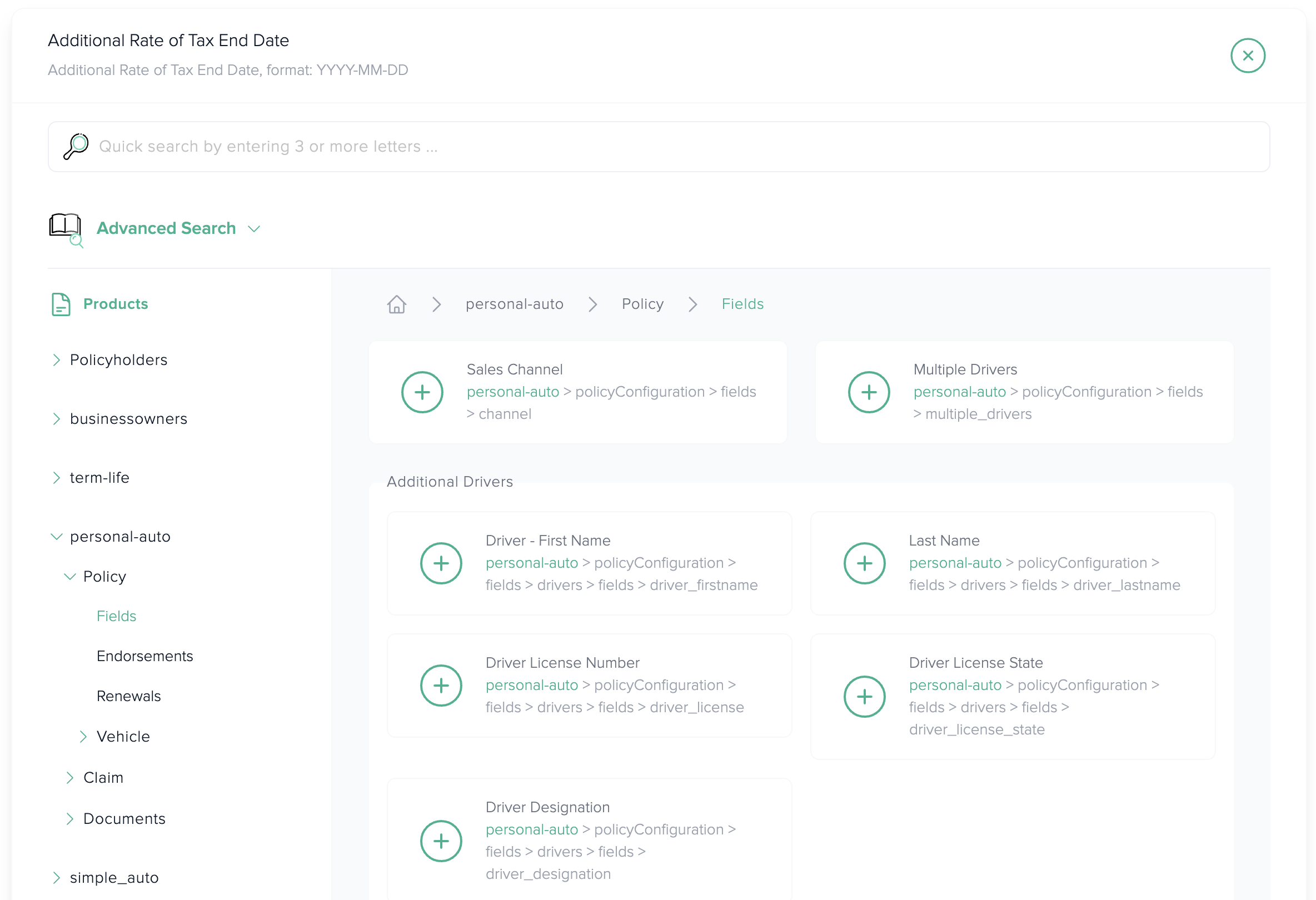The image size is (1316, 900).
Task: Add the Driver - First Name field
Action: [x=441, y=563]
